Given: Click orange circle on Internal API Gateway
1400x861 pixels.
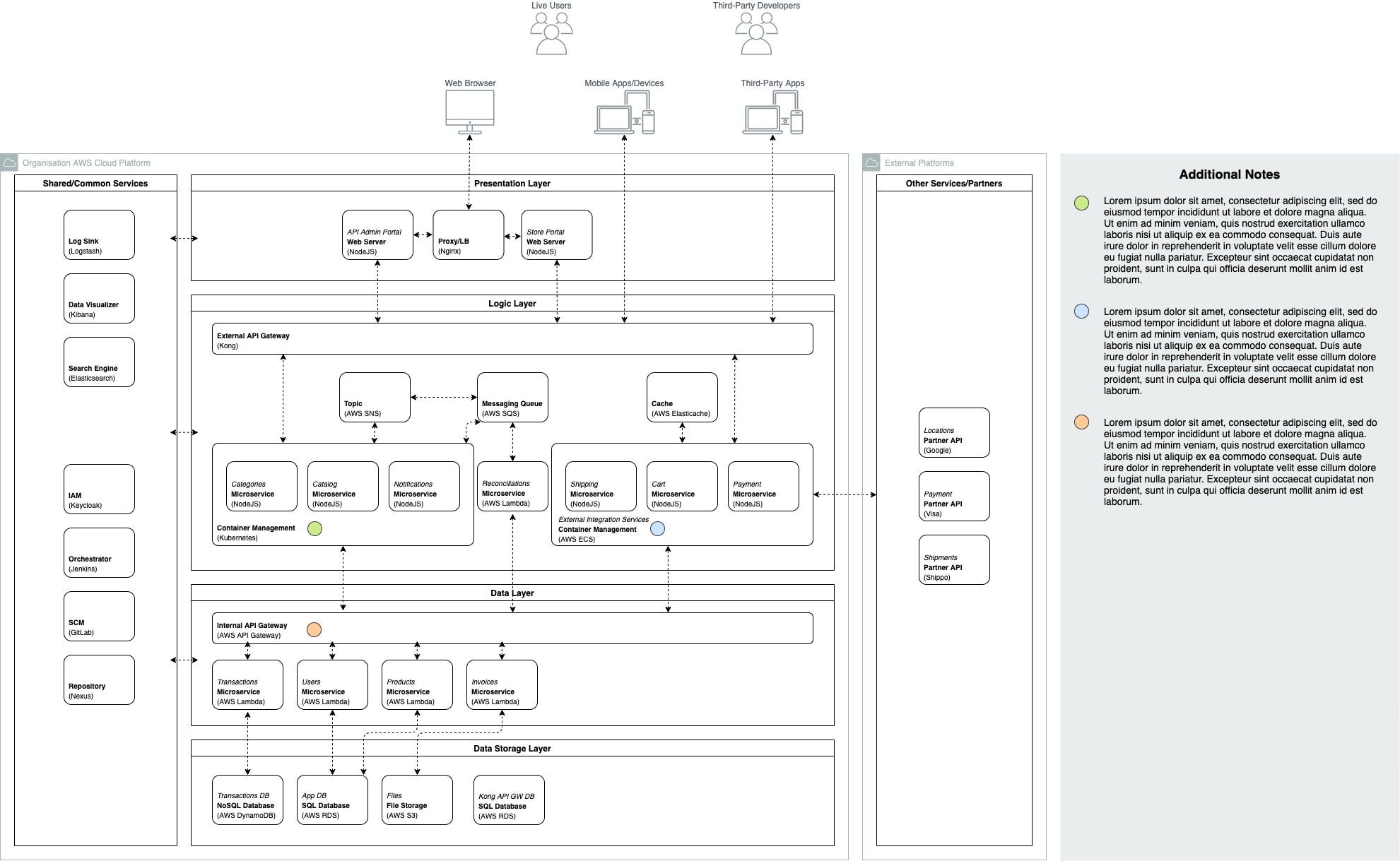Looking at the screenshot, I should click(314, 629).
